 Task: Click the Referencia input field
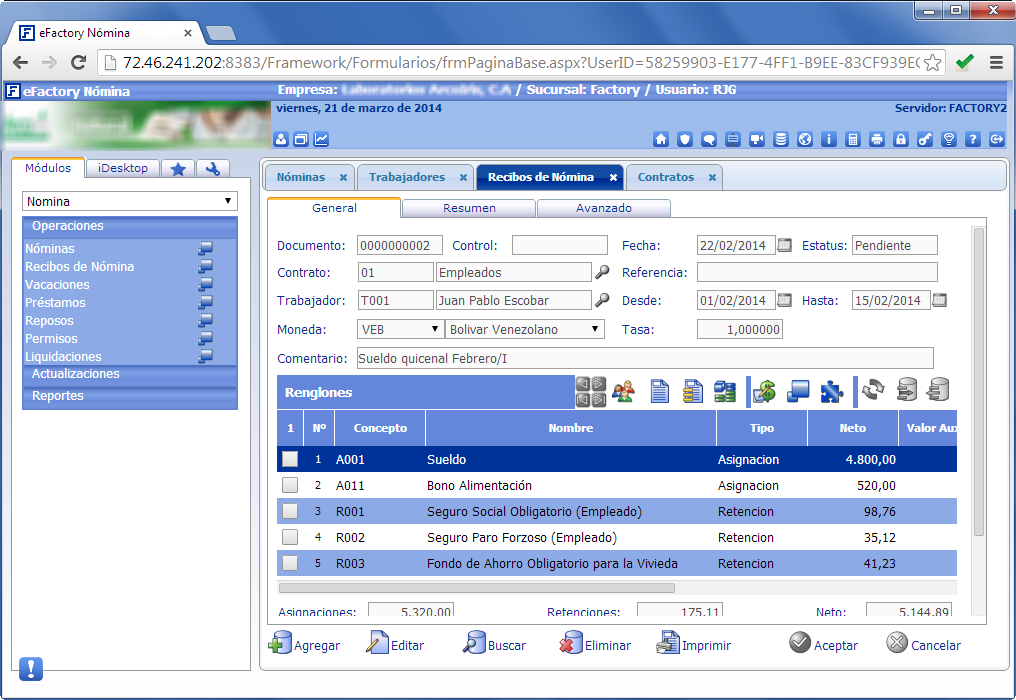click(817, 272)
